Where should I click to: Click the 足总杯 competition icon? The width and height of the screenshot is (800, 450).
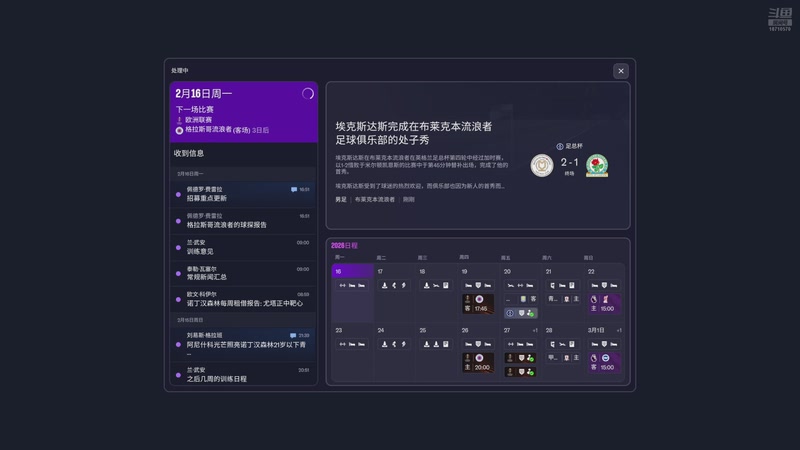[560, 146]
